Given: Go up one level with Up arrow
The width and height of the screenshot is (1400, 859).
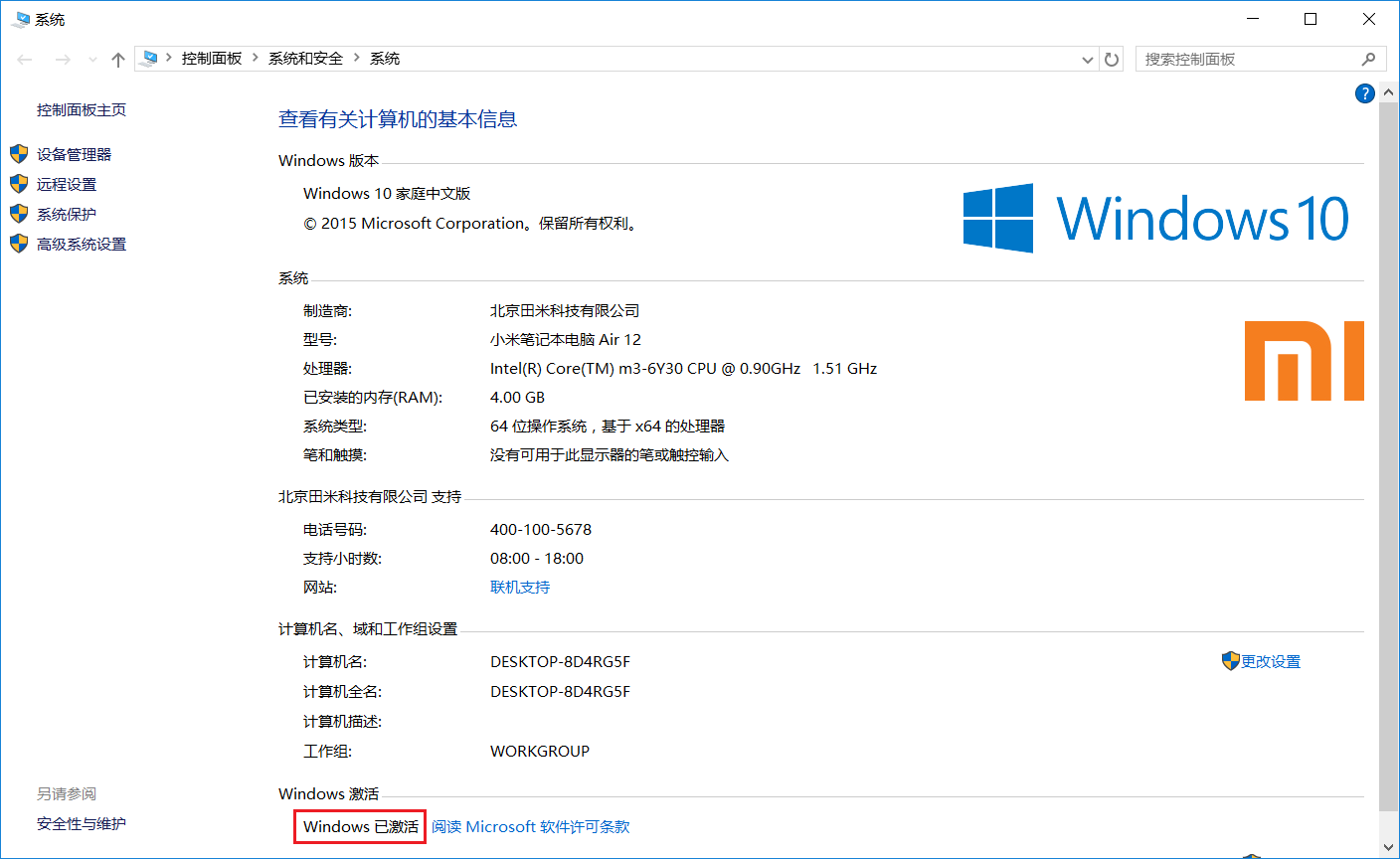Looking at the screenshot, I should pyautogui.click(x=118, y=60).
